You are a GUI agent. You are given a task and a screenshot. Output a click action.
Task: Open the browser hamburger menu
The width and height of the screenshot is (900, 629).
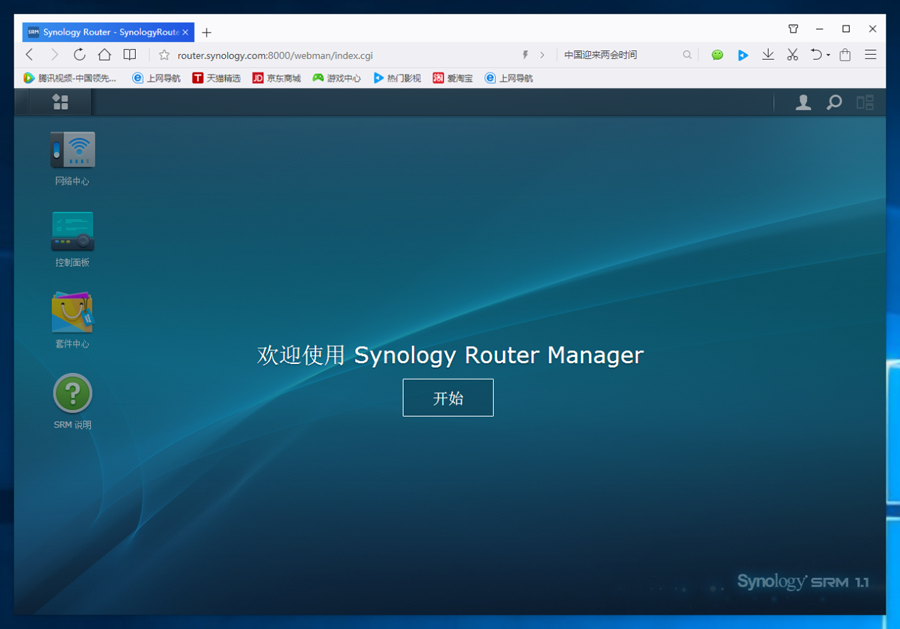871,55
